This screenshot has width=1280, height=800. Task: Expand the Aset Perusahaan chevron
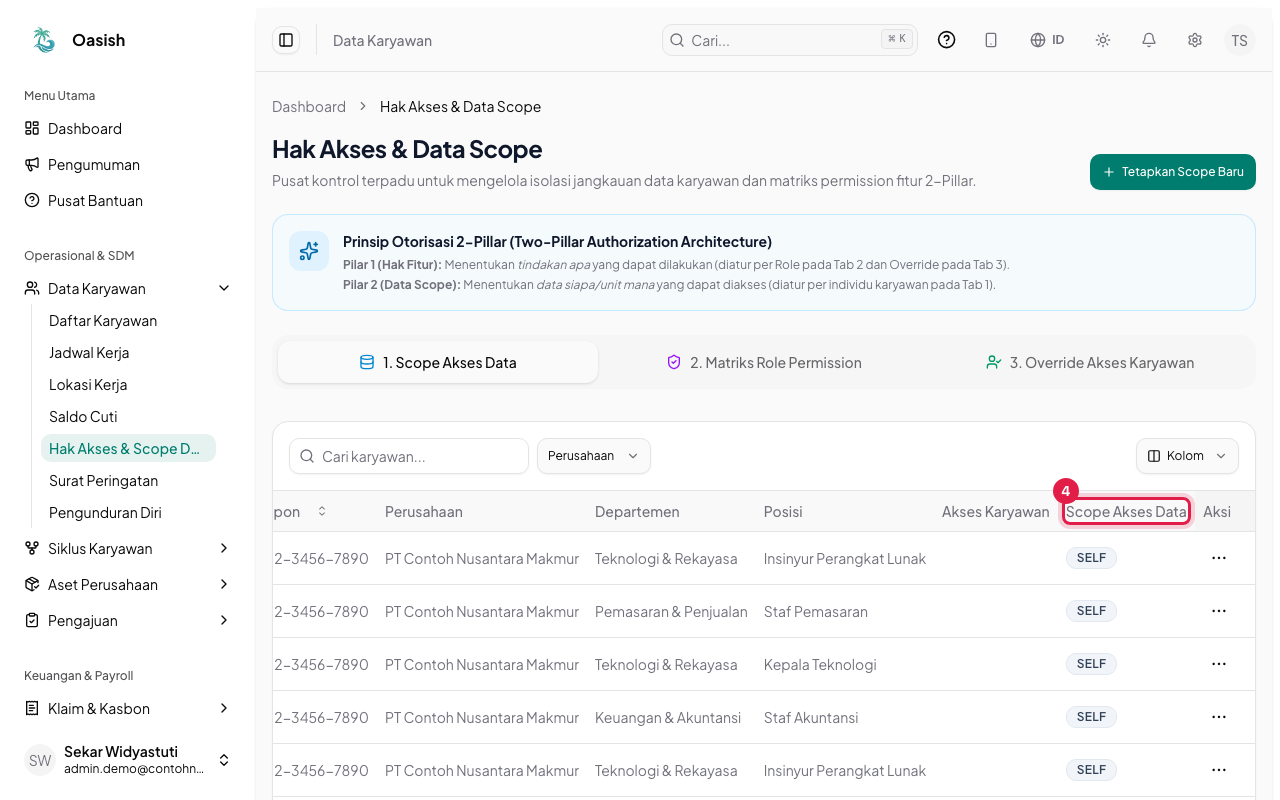click(224, 584)
